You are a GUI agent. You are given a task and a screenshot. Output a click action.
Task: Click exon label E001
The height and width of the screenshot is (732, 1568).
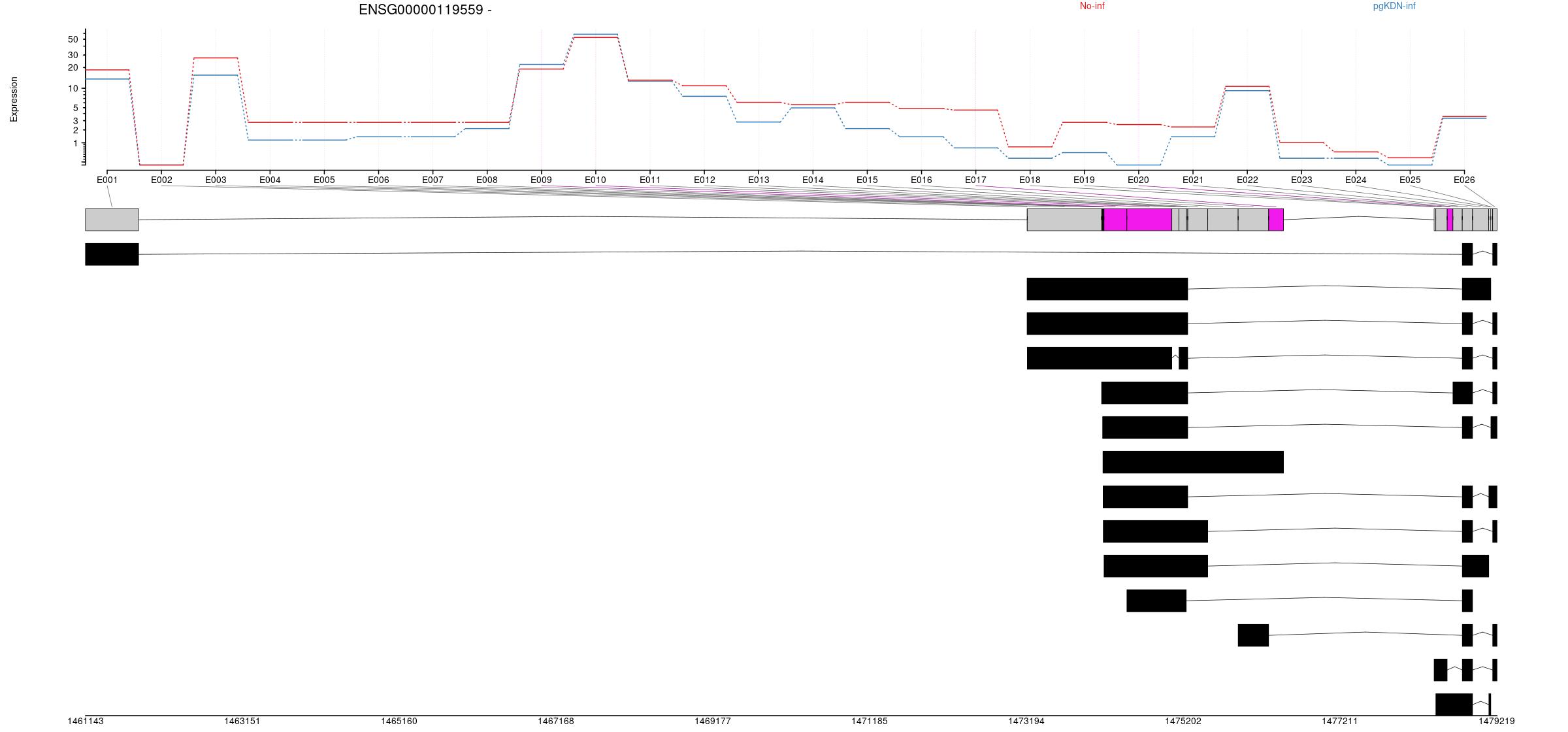pos(107,180)
